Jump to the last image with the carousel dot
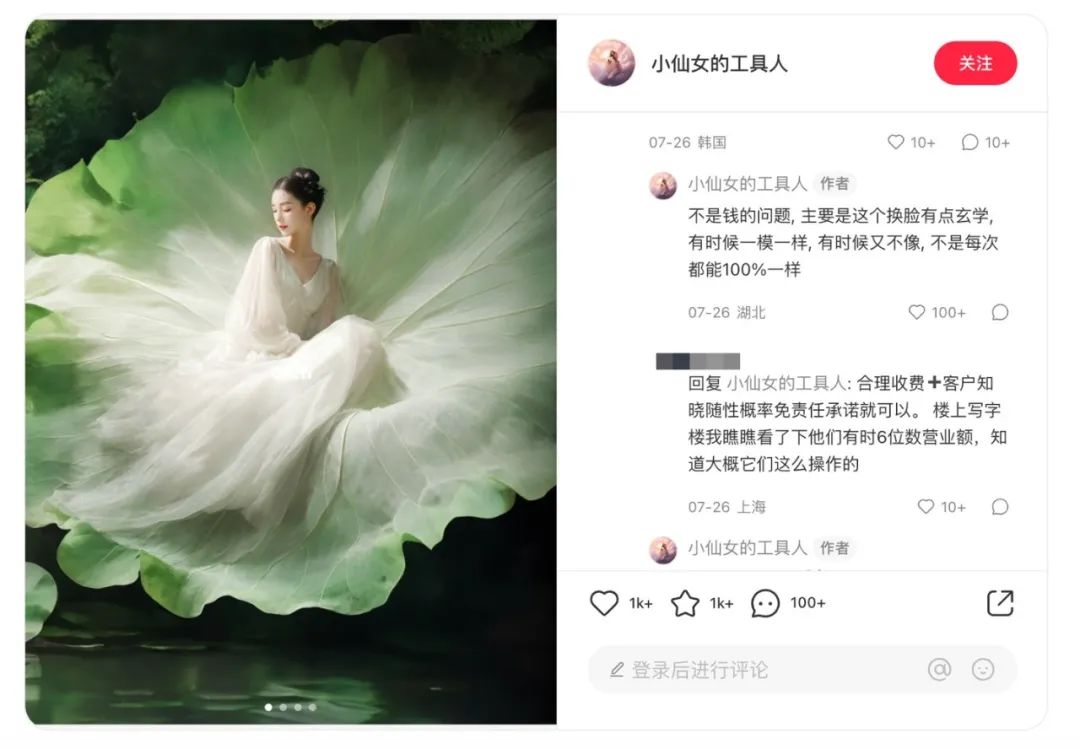Screen dimensions: 1080x749 (x=313, y=707)
